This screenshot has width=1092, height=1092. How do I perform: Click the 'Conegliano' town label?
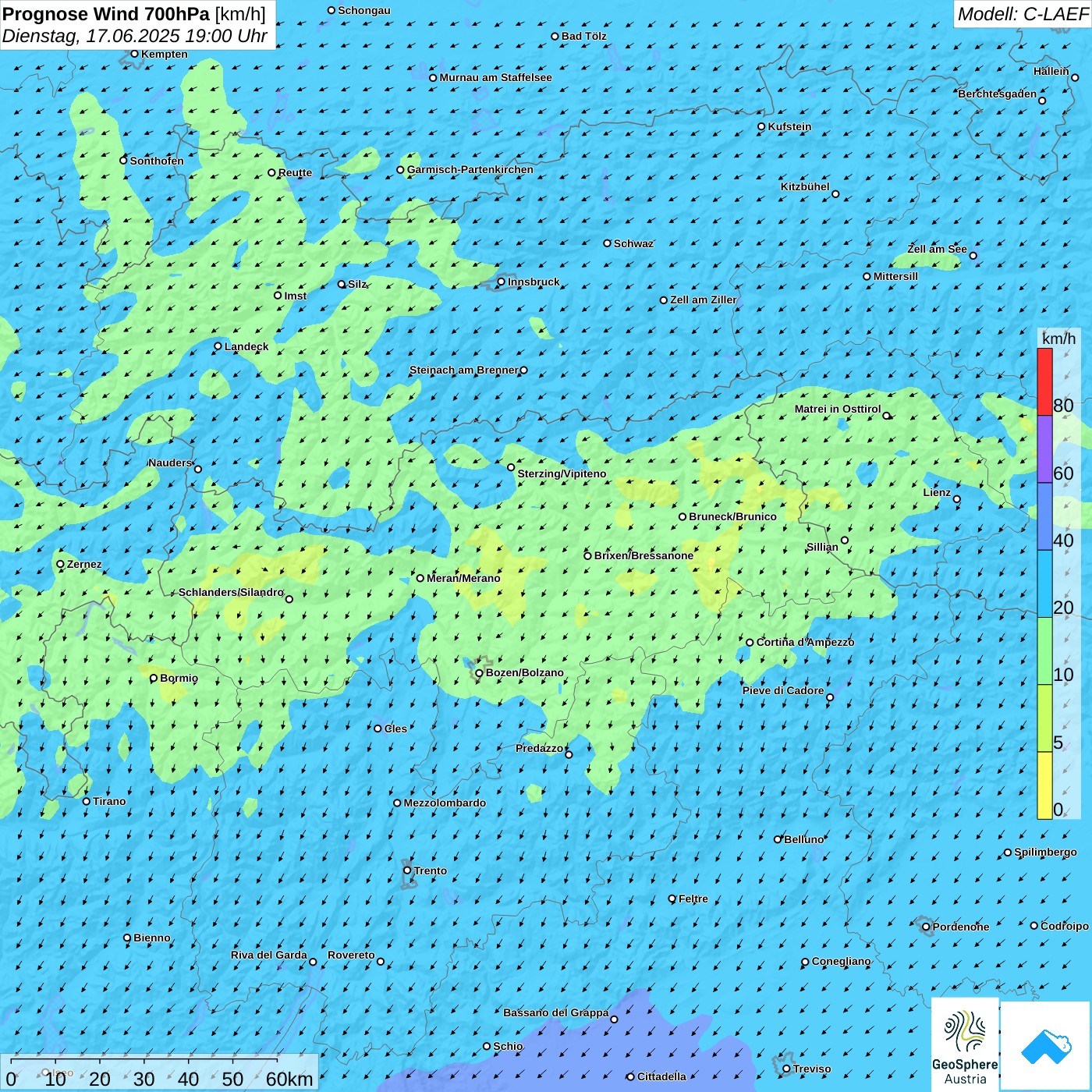pyautogui.click(x=841, y=961)
